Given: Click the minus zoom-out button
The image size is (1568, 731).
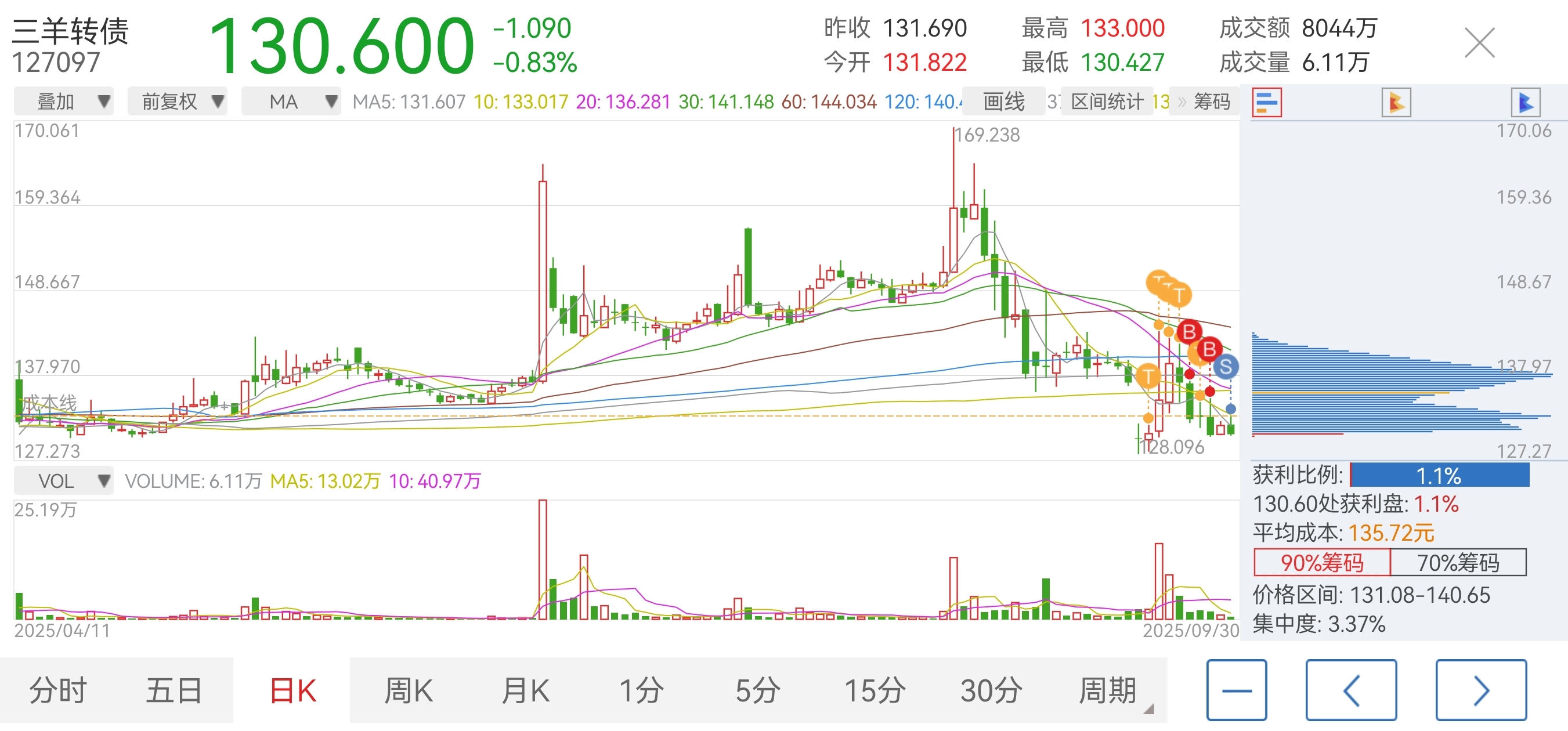Looking at the screenshot, I should click(x=1236, y=690).
